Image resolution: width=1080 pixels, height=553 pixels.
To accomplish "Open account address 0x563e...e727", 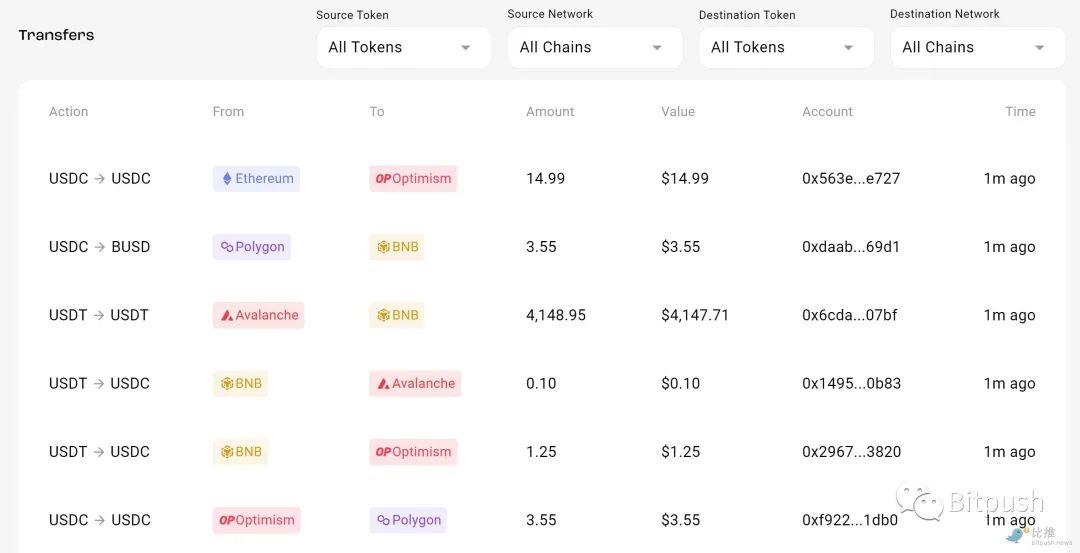I will (851, 179).
